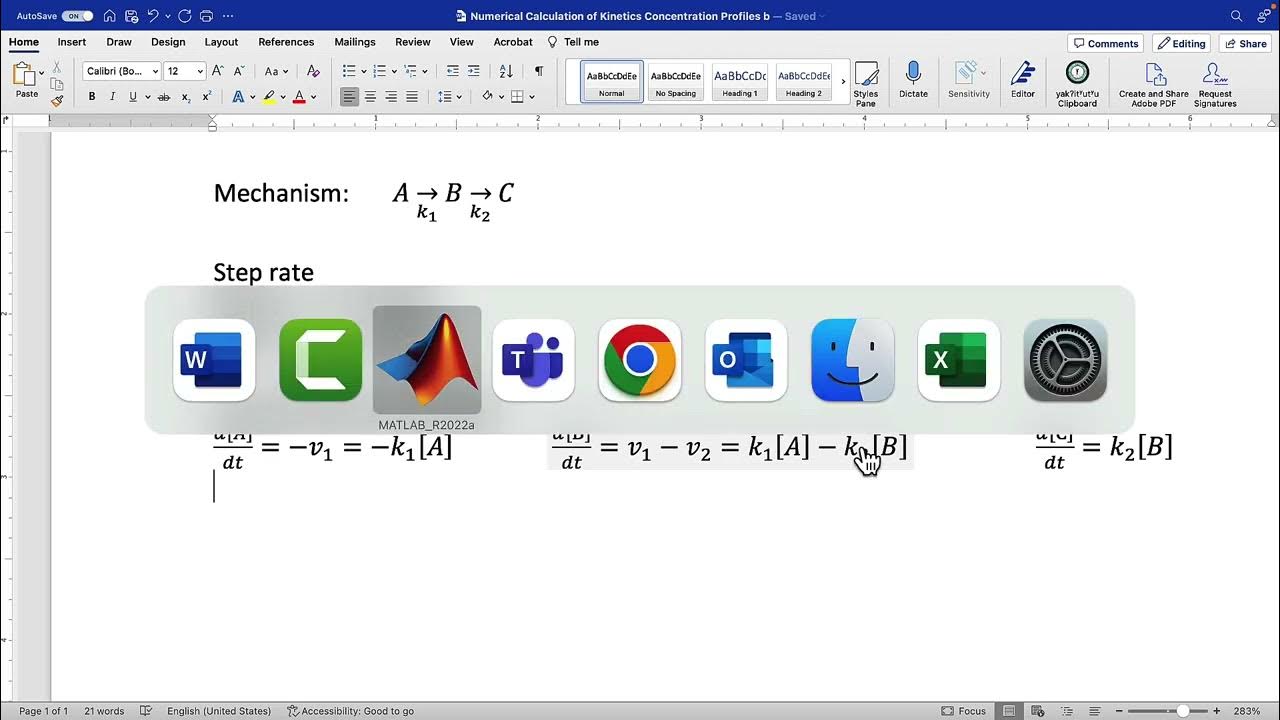Toggle Italic formatting

(112, 97)
